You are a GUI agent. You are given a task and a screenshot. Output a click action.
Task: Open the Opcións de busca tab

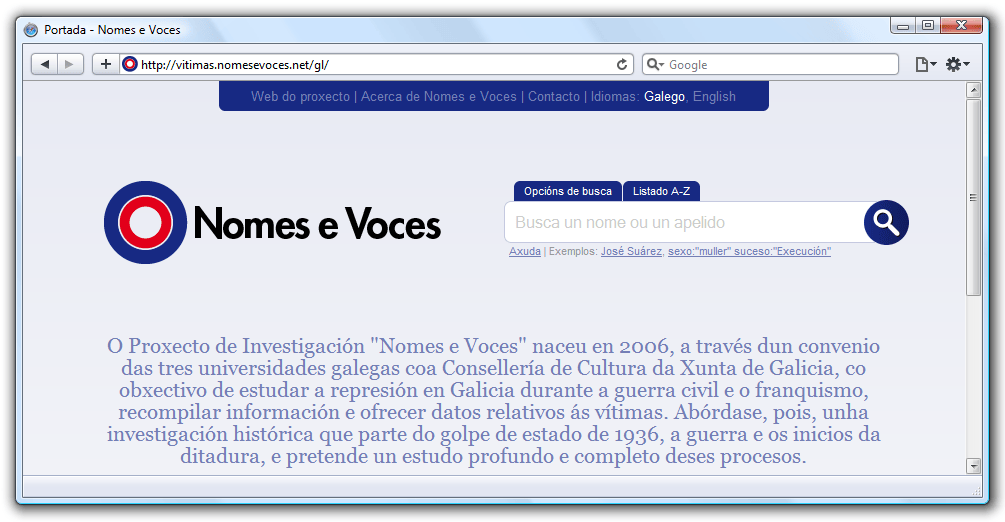(x=568, y=191)
